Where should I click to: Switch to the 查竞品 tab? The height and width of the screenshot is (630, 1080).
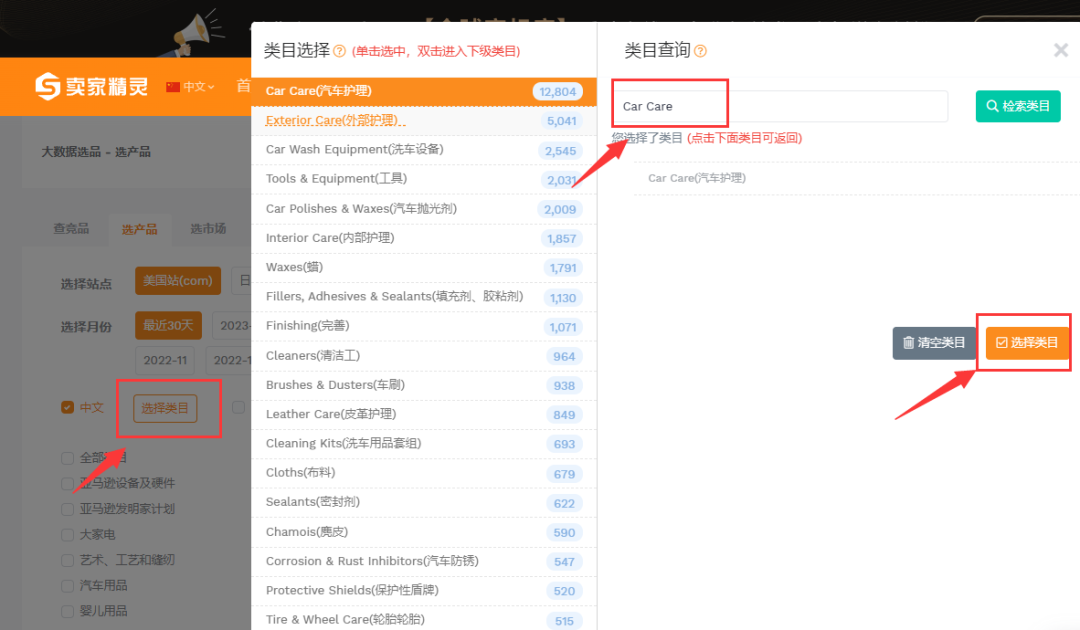pos(70,228)
